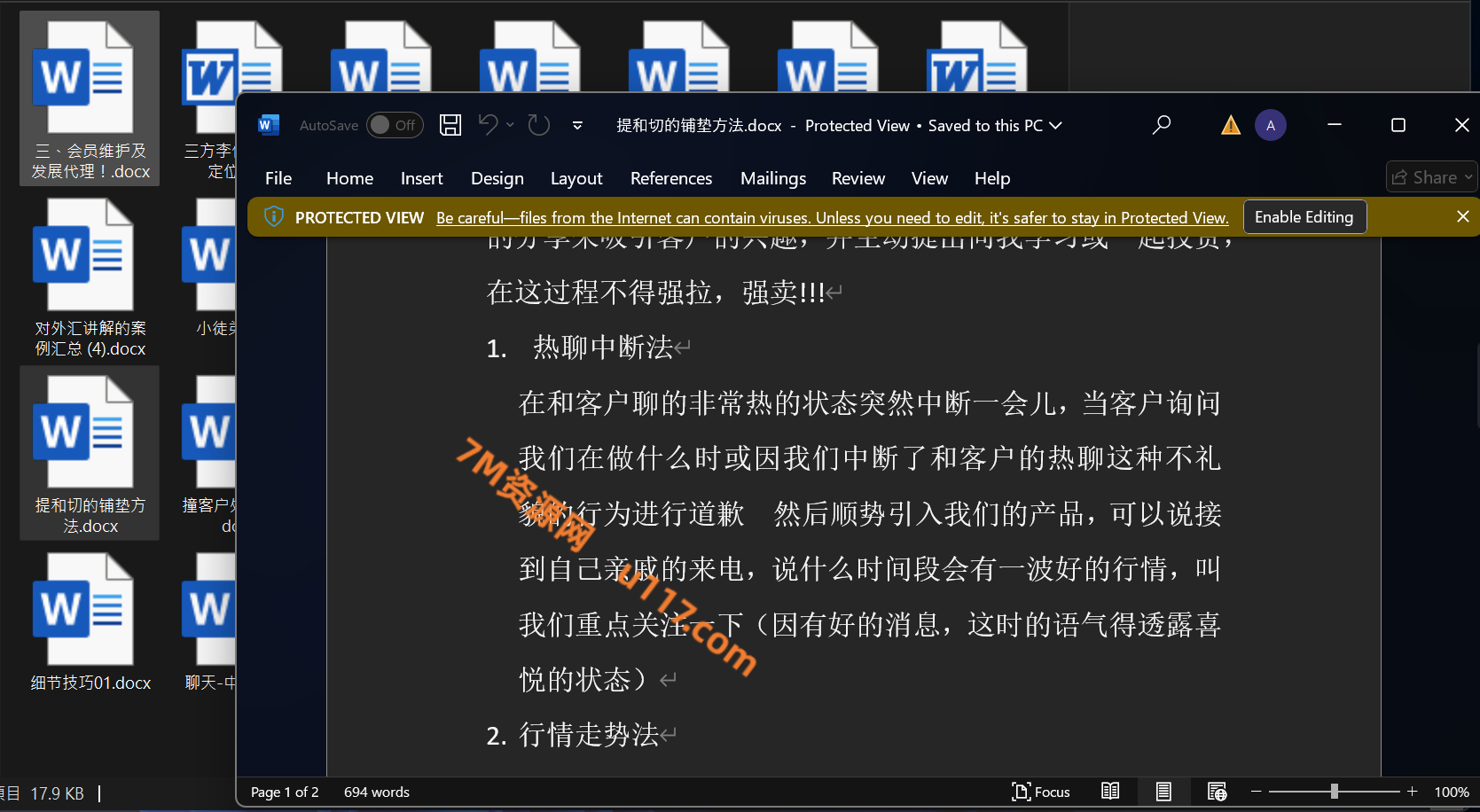This screenshot has width=1480, height=812.
Task: Click the Enable Editing button
Action: tap(1304, 217)
